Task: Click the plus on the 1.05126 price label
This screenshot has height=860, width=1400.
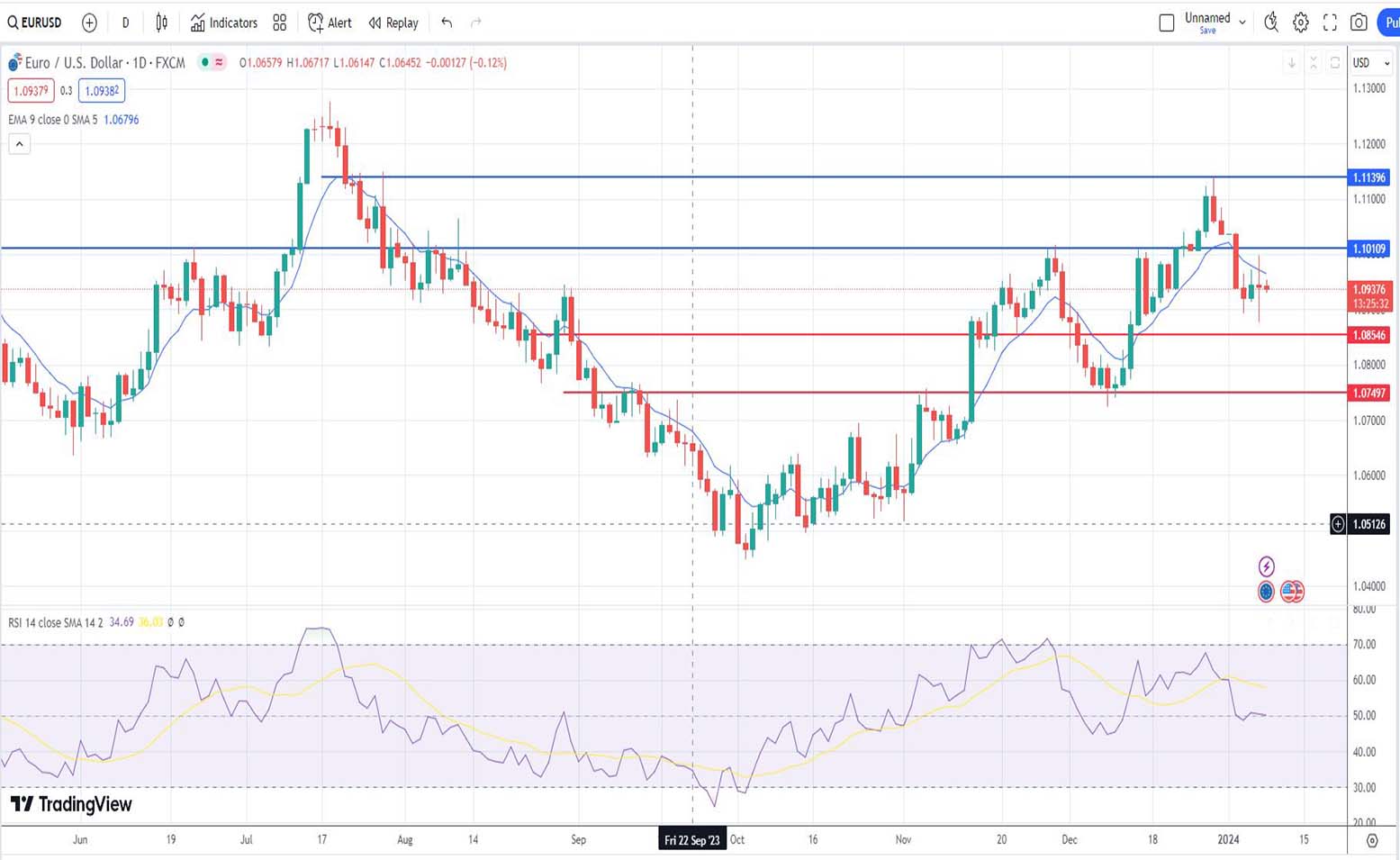Action: pyautogui.click(x=1338, y=524)
